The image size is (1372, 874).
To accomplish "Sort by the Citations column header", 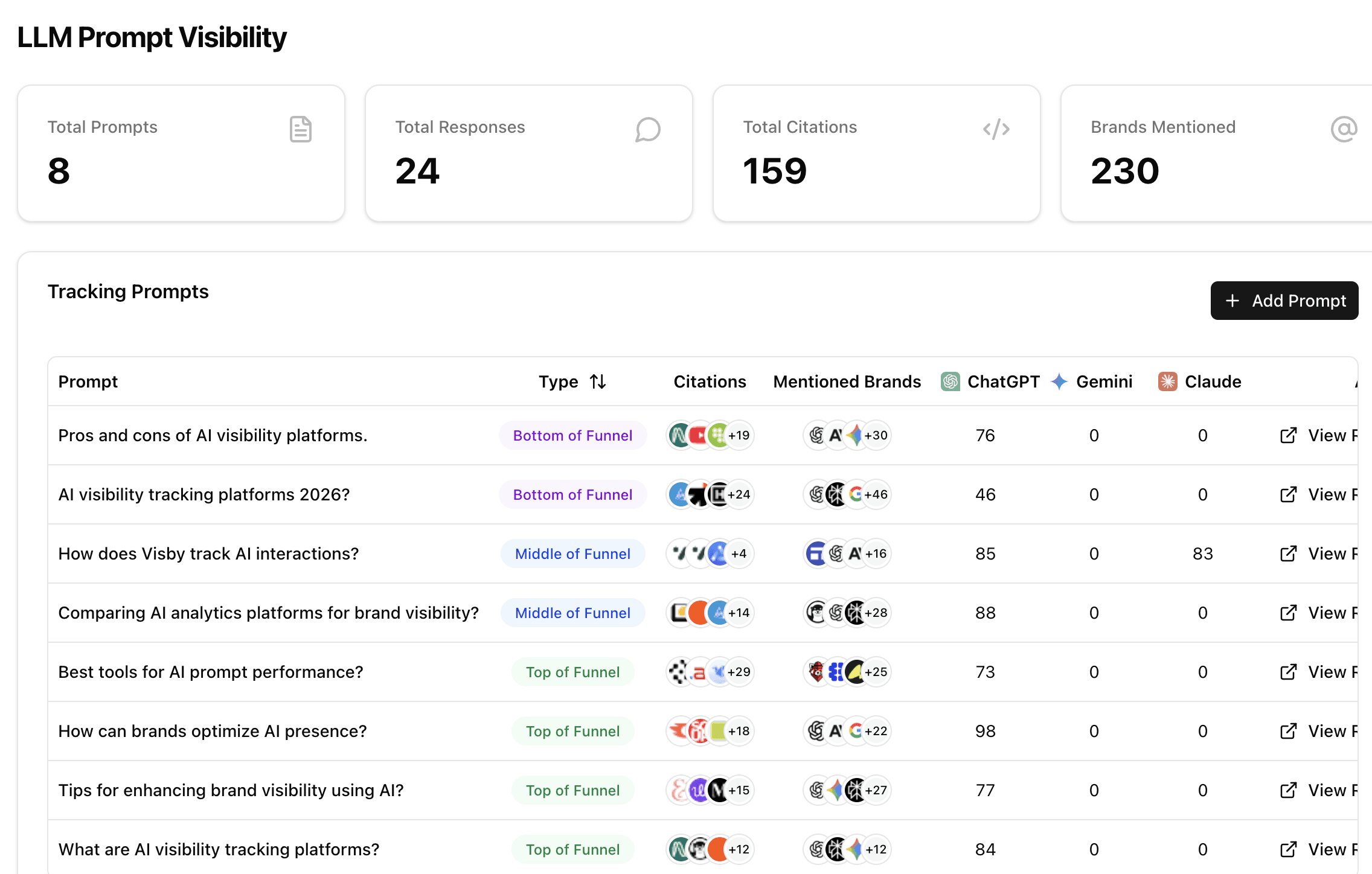I will [710, 381].
